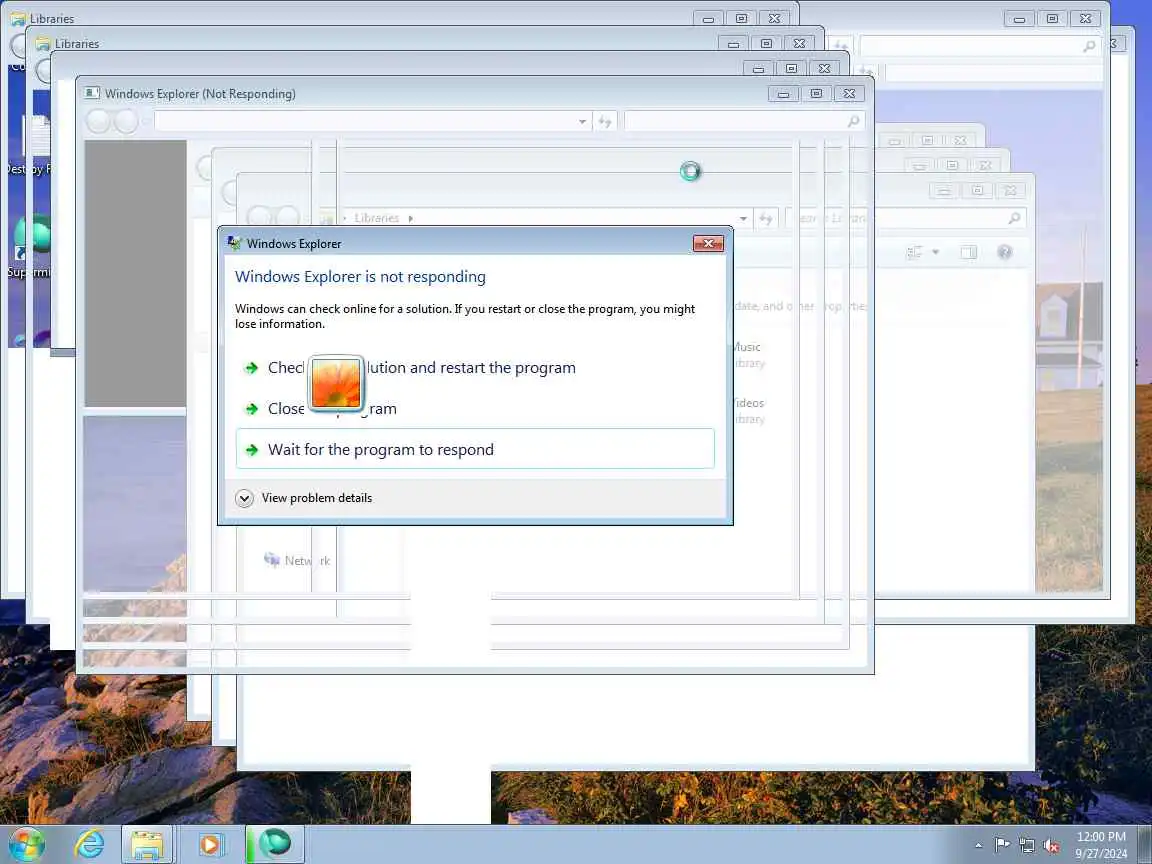Open the help icon in the faded Libraries window
This screenshot has width=1152, height=864.
click(1004, 252)
